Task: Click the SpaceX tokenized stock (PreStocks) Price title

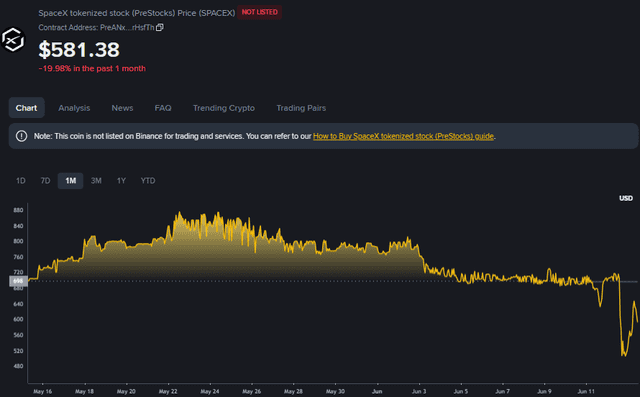Action: (137, 13)
